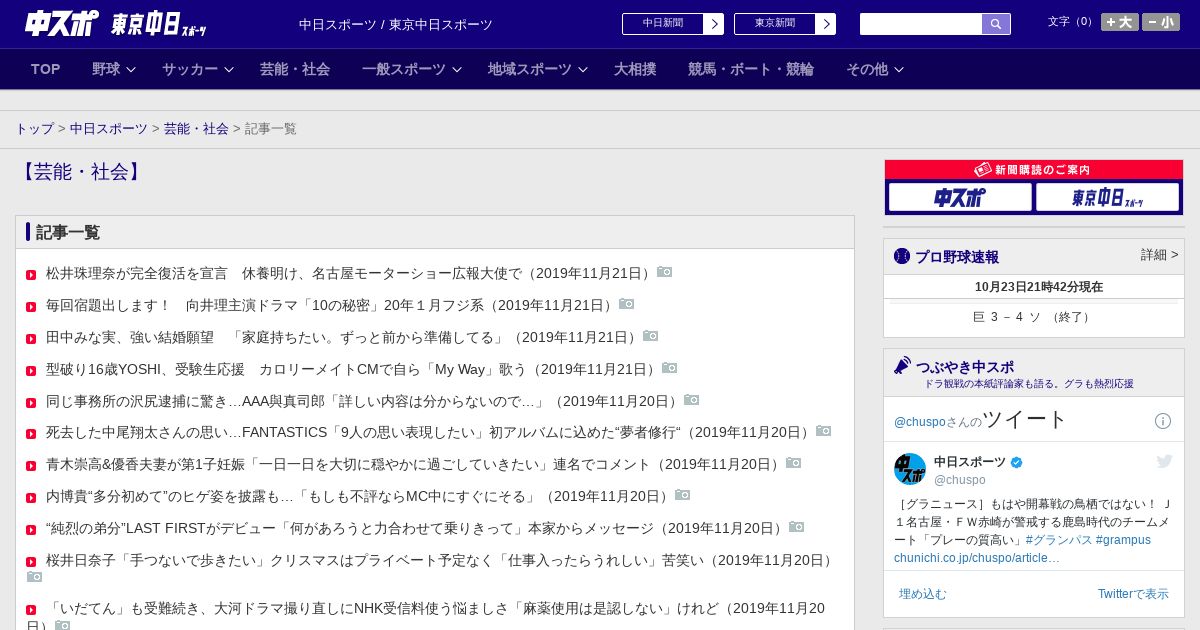This screenshot has width=1200, height=630.
Task: Focus the header search input field
Action: 921,24
